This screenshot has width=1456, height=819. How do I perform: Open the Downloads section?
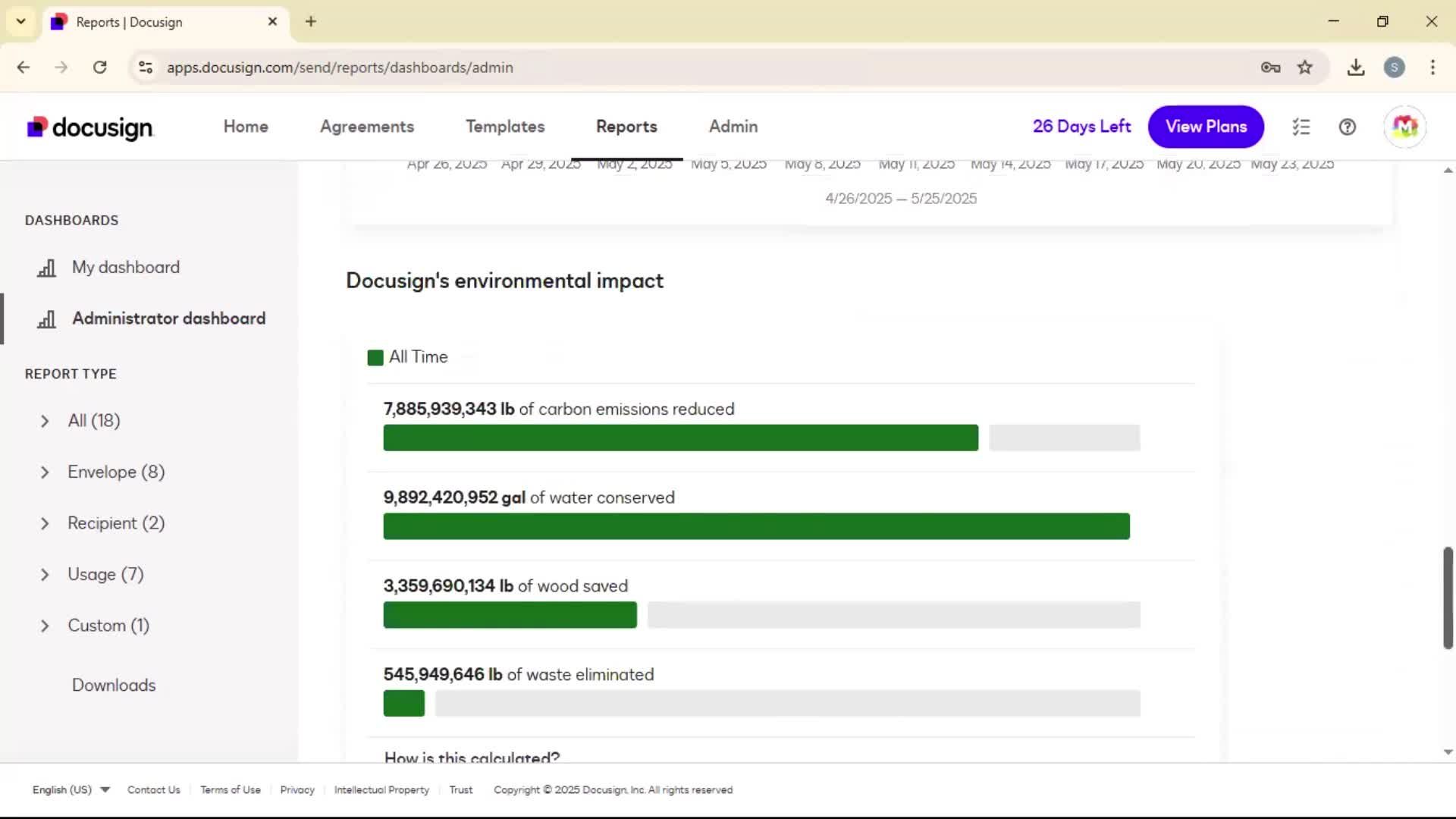pyautogui.click(x=114, y=685)
